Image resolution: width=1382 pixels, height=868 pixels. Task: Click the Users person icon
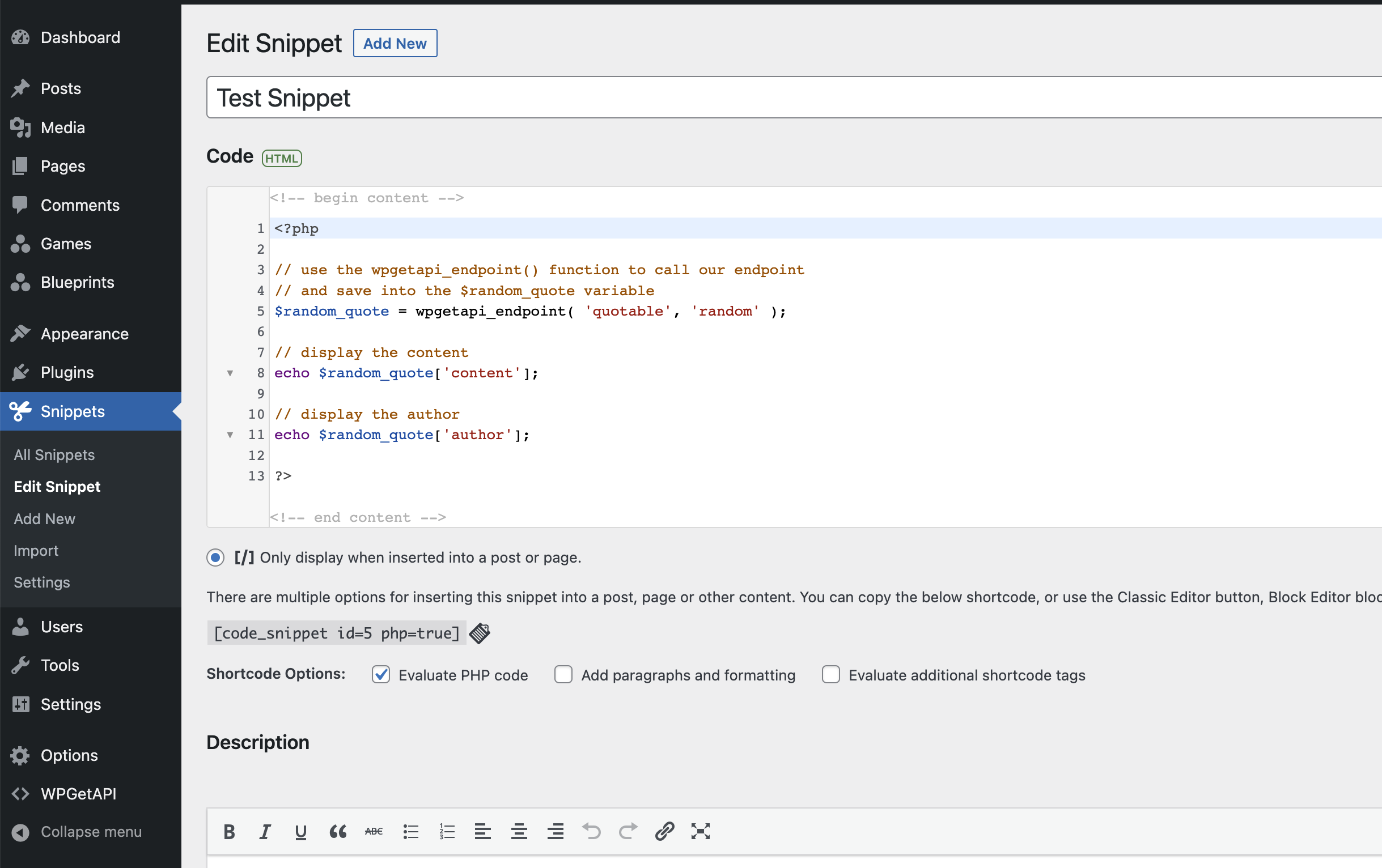click(20, 627)
